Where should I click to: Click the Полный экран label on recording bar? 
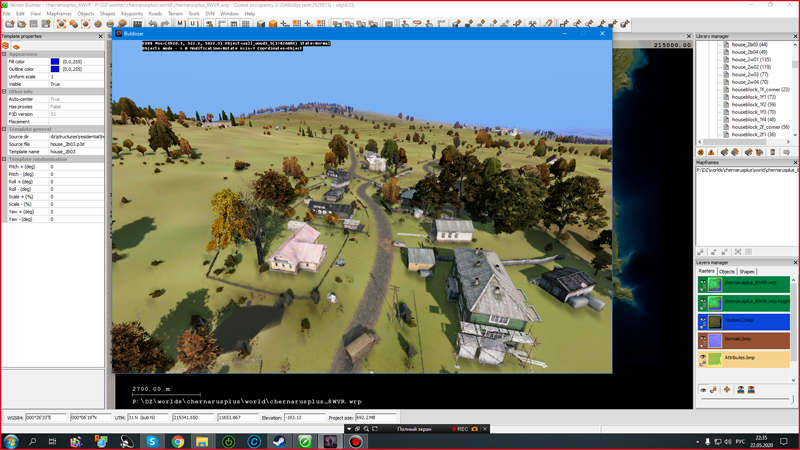(x=414, y=429)
